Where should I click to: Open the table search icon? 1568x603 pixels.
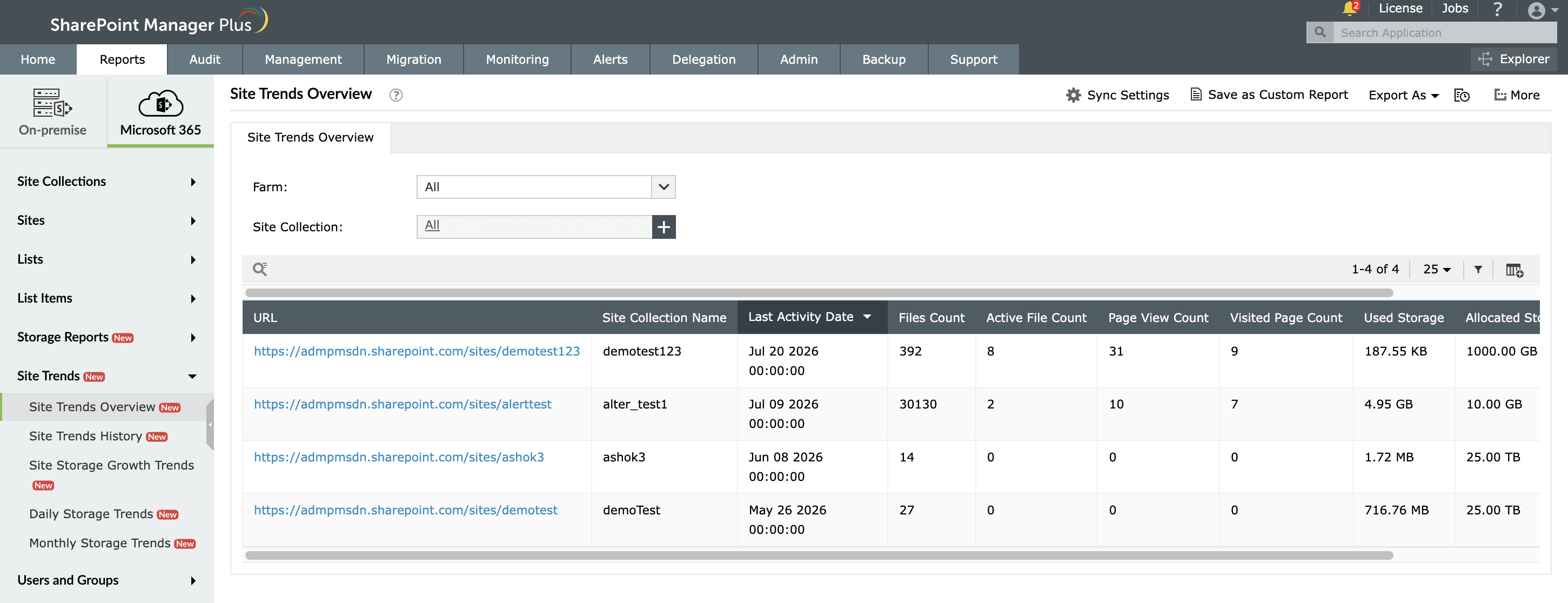[260, 269]
